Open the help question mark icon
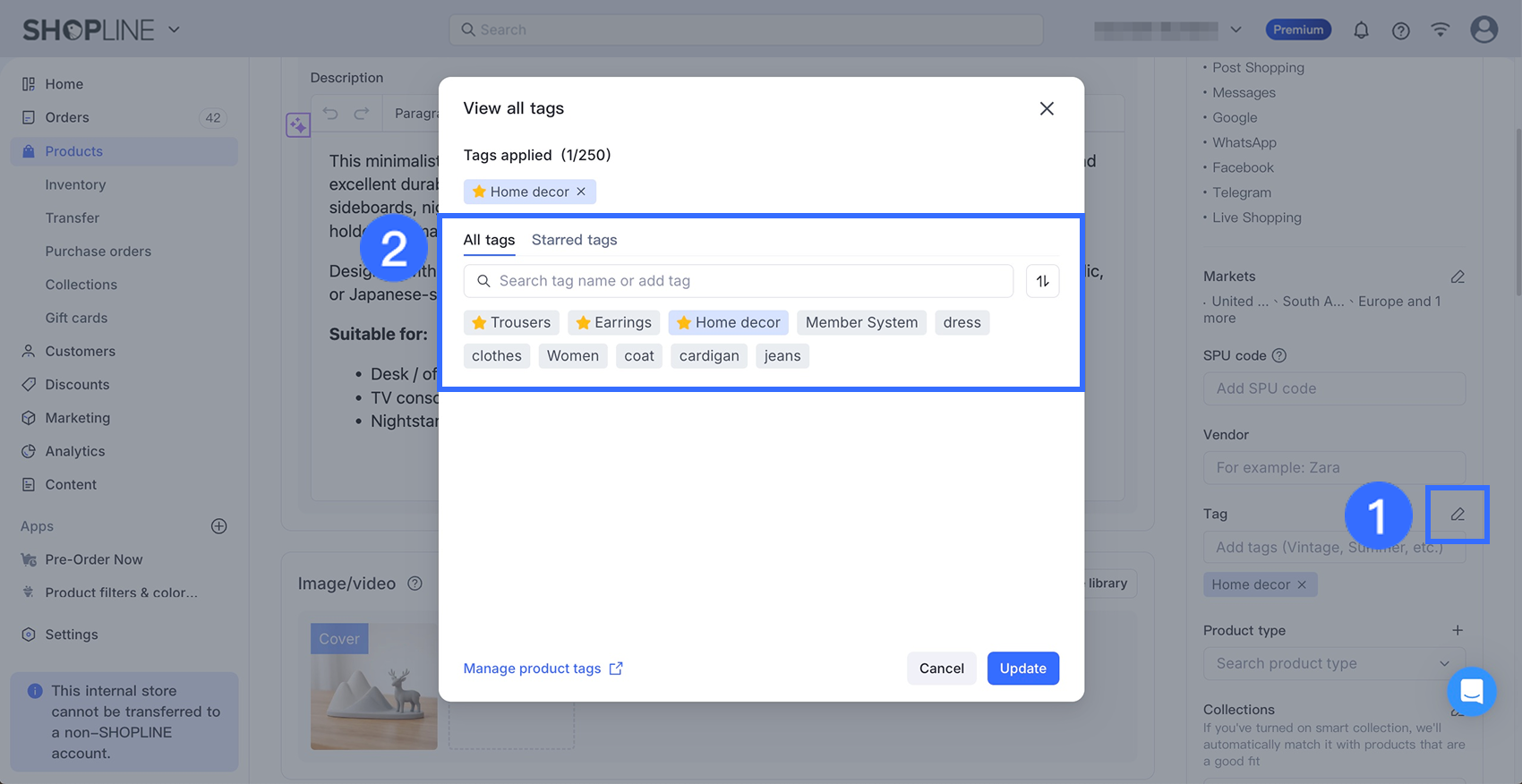 1401,30
